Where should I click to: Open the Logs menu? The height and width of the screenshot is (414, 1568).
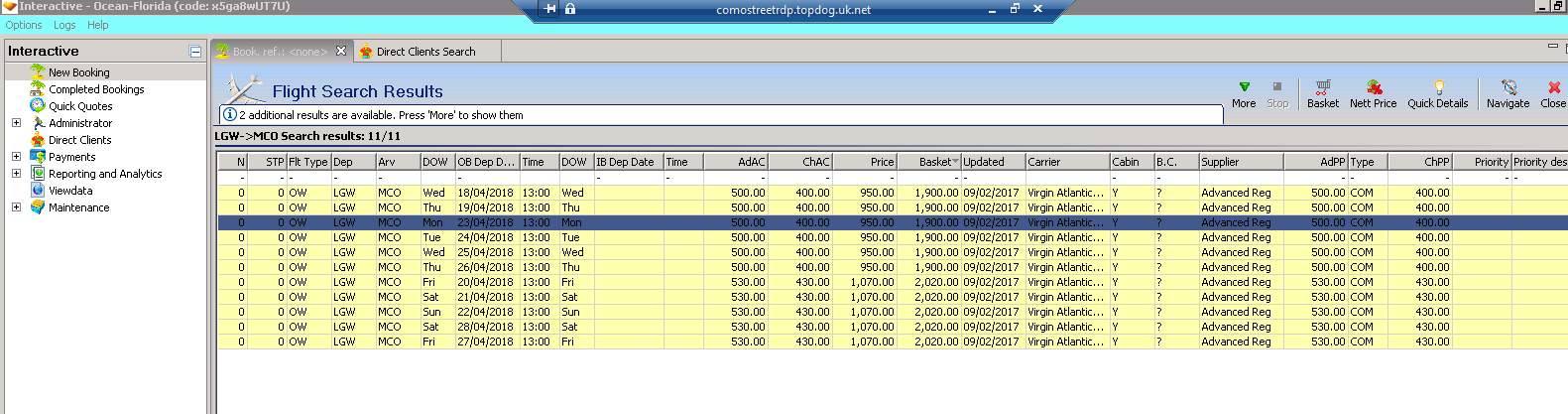[x=64, y=25]
